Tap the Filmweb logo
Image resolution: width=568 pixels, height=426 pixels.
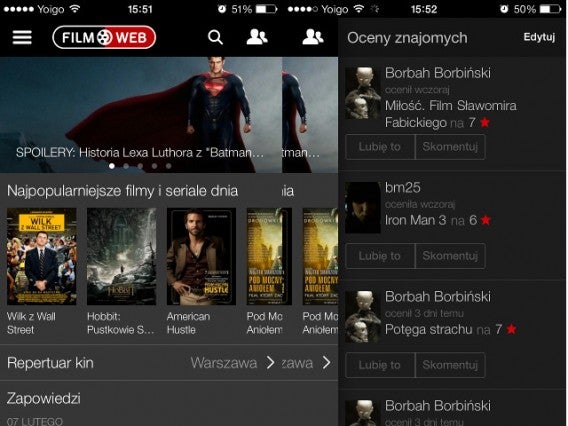point(104,37)
